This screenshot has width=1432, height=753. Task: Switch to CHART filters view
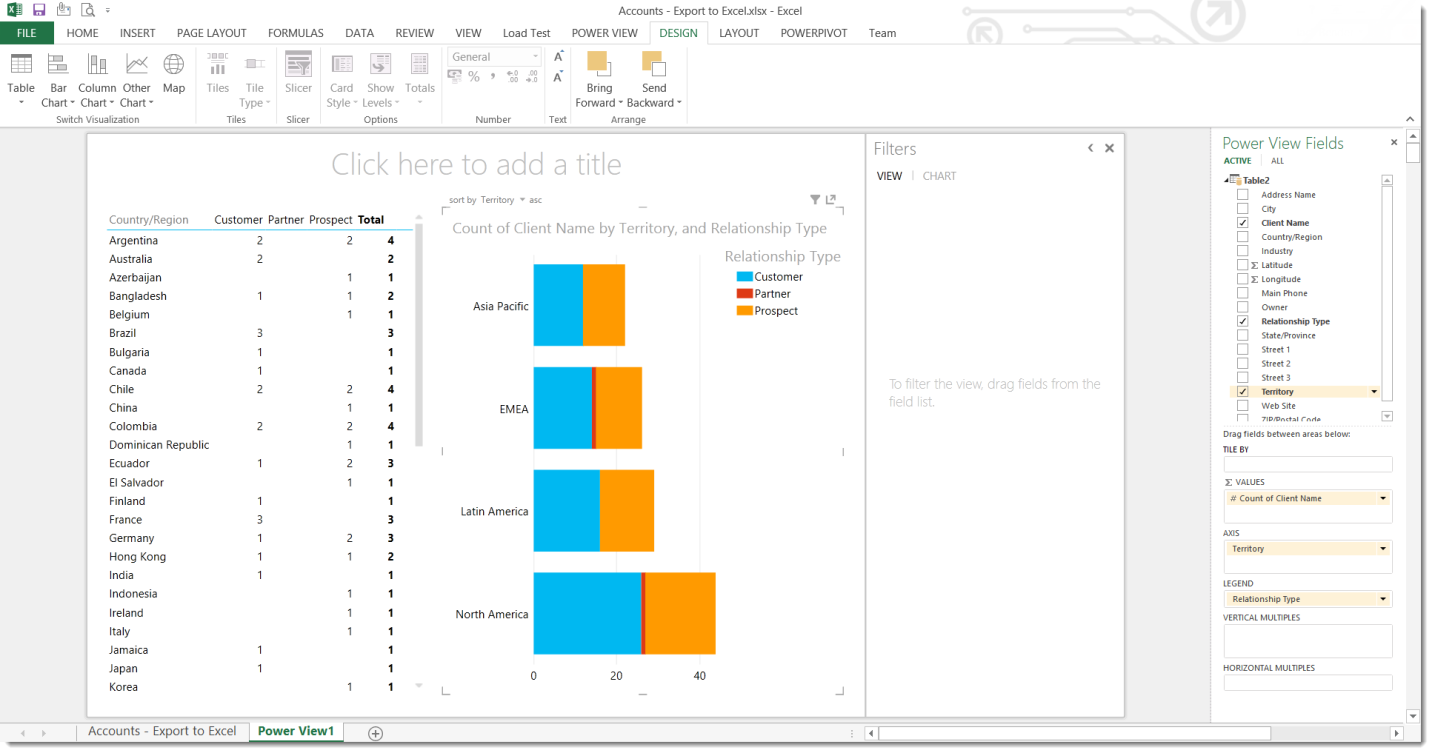939,176
